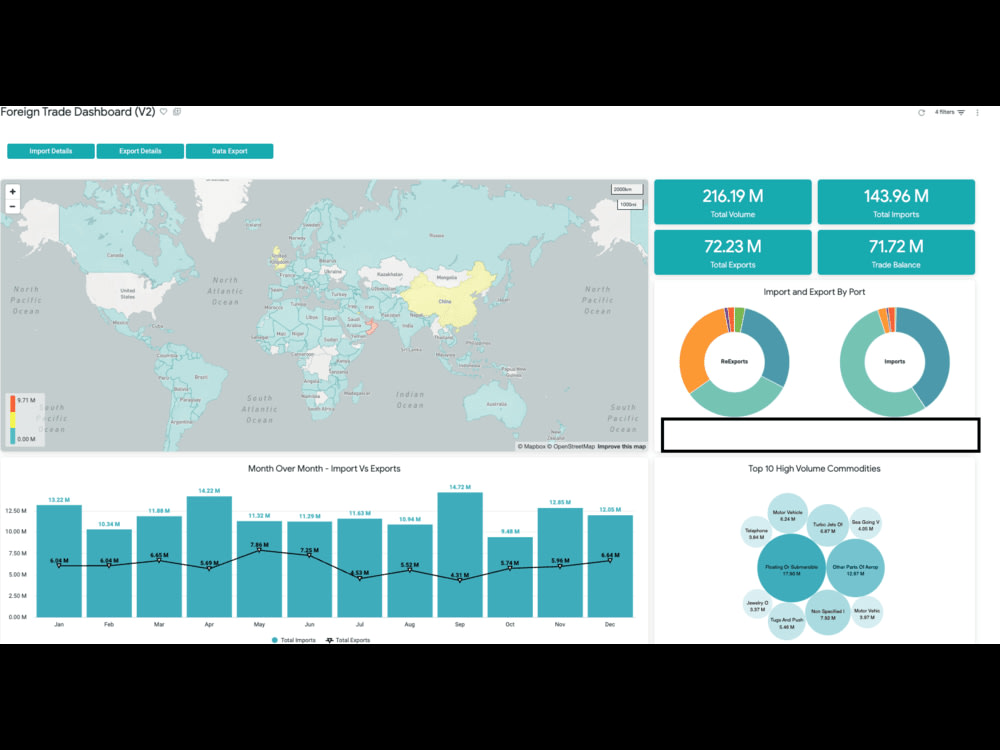Image resolution: width=1000 pixels, height=750 pixels.
Task: Open the "4 filters" panel
Action: 944,112
